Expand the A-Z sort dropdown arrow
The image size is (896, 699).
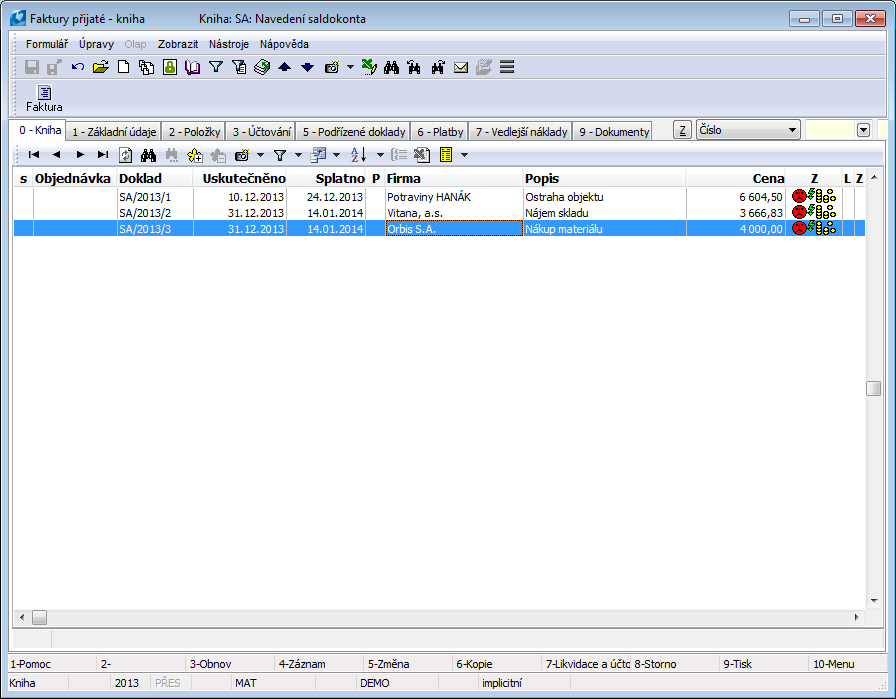point(380,155)
